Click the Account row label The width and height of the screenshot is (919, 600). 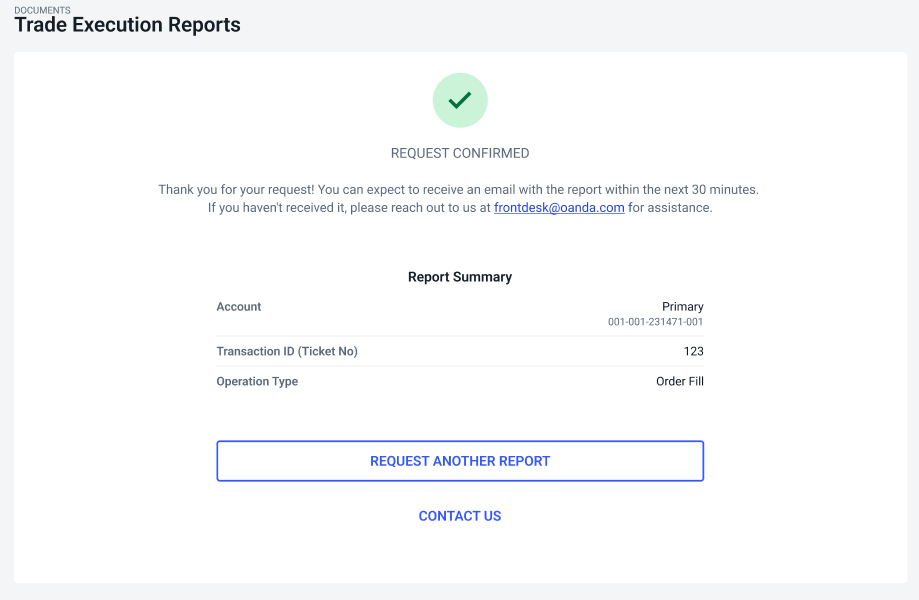point(239,307)
